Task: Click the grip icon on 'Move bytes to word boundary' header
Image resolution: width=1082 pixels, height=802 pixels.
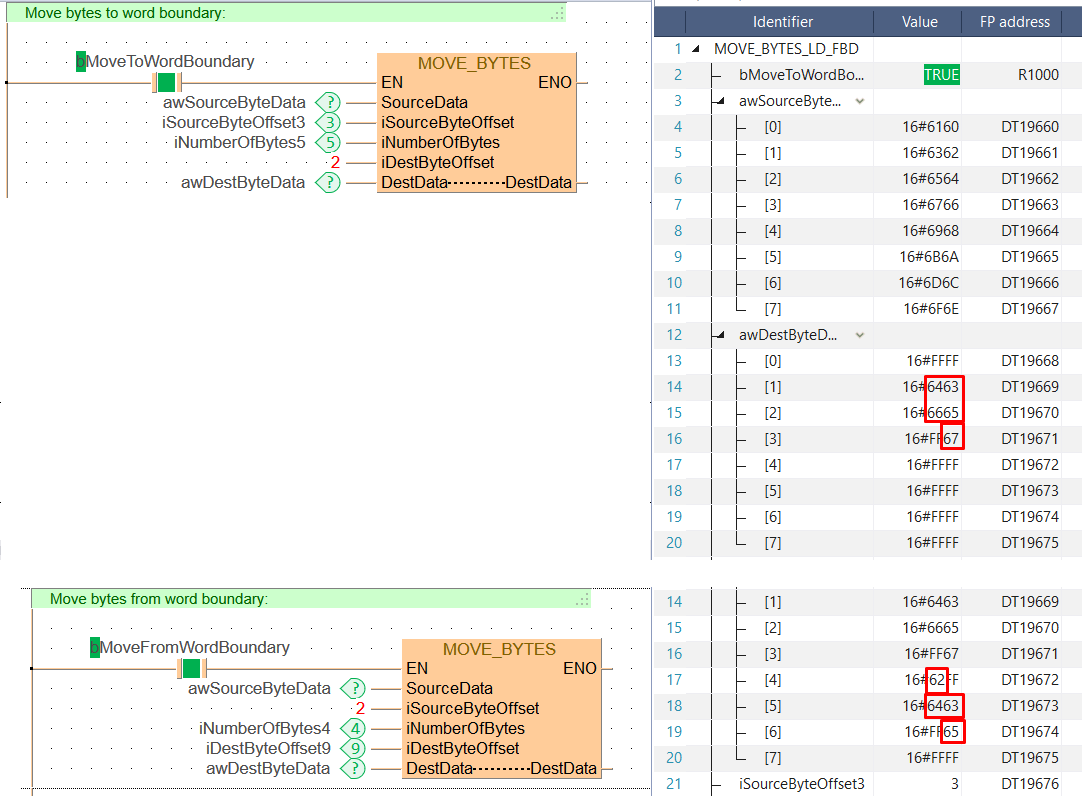Action: [x=558, y=13]
